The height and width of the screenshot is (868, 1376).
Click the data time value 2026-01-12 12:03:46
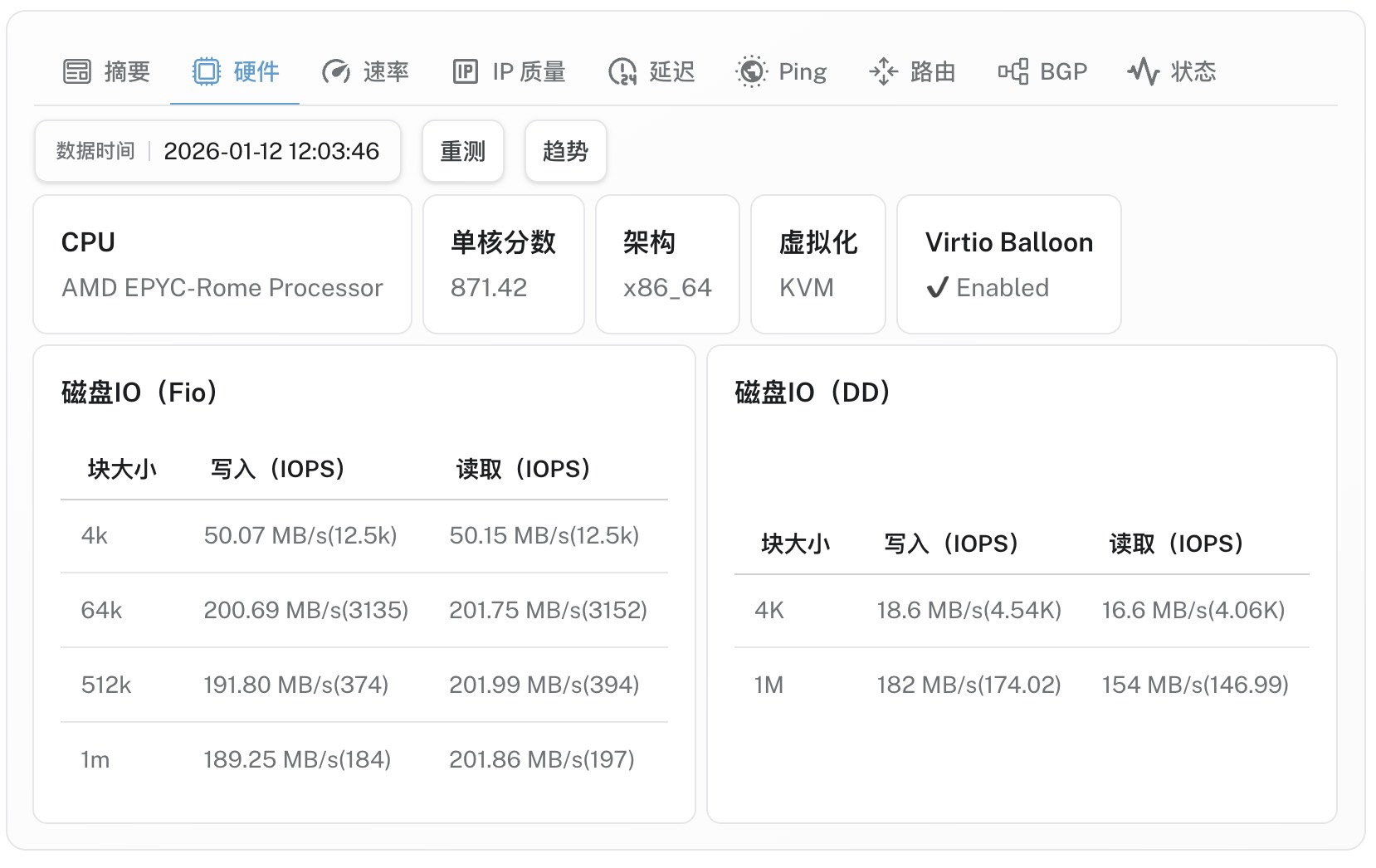271,151
